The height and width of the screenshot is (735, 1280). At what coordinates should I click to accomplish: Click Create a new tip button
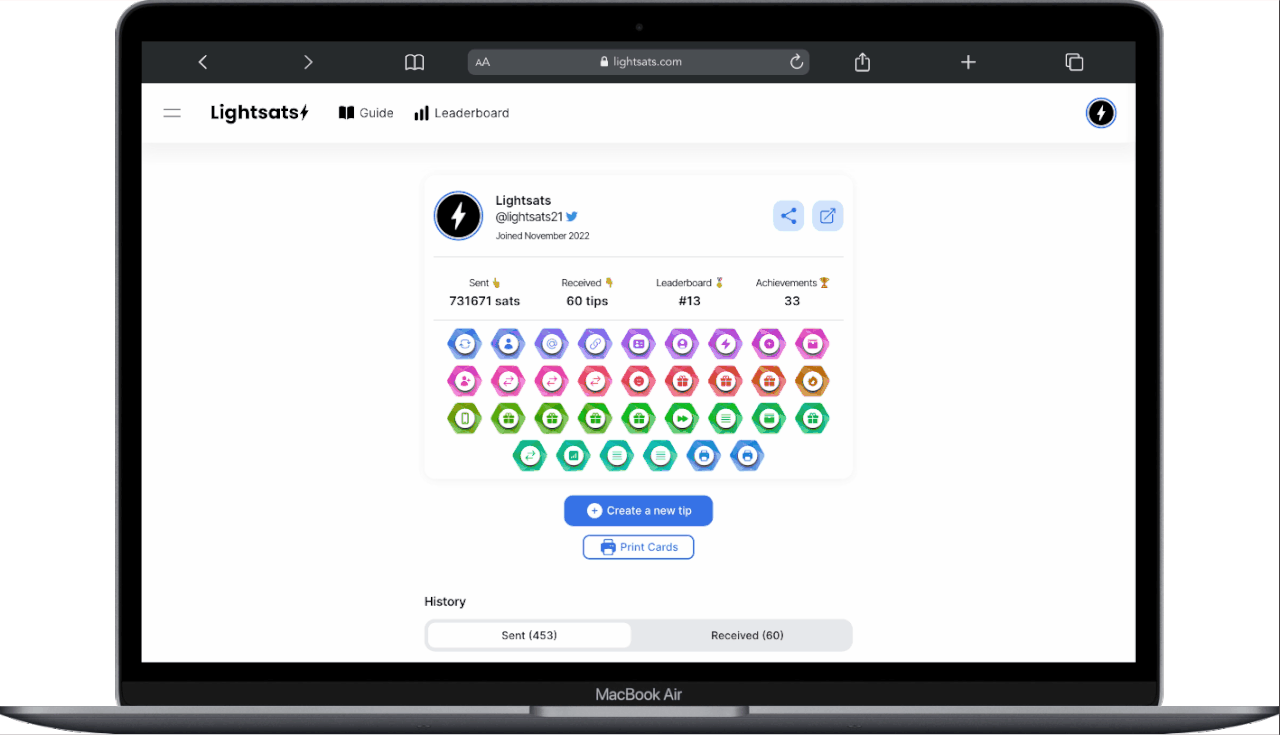tap(638, 510)
